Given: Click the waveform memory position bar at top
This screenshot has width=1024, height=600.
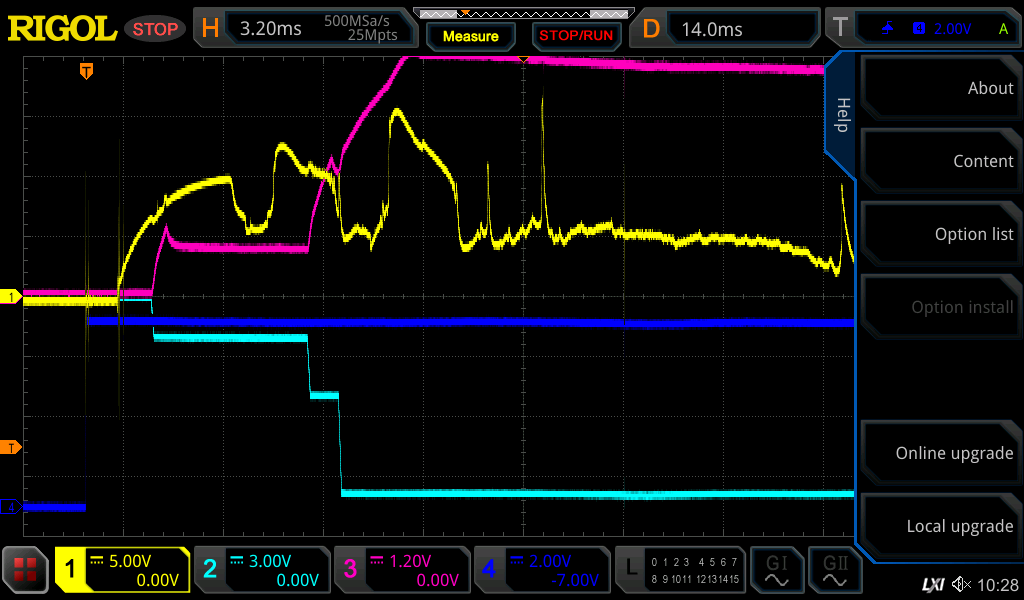Looking at the screenshot, I should point(522,14).
